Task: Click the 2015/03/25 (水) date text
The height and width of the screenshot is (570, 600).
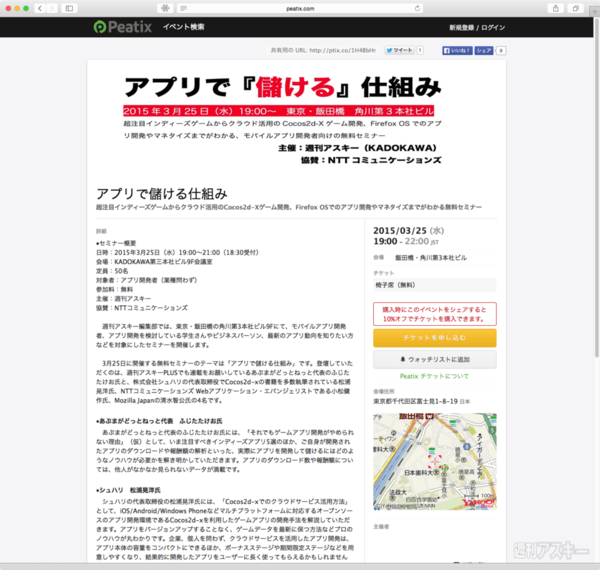Action: [409, 231]
